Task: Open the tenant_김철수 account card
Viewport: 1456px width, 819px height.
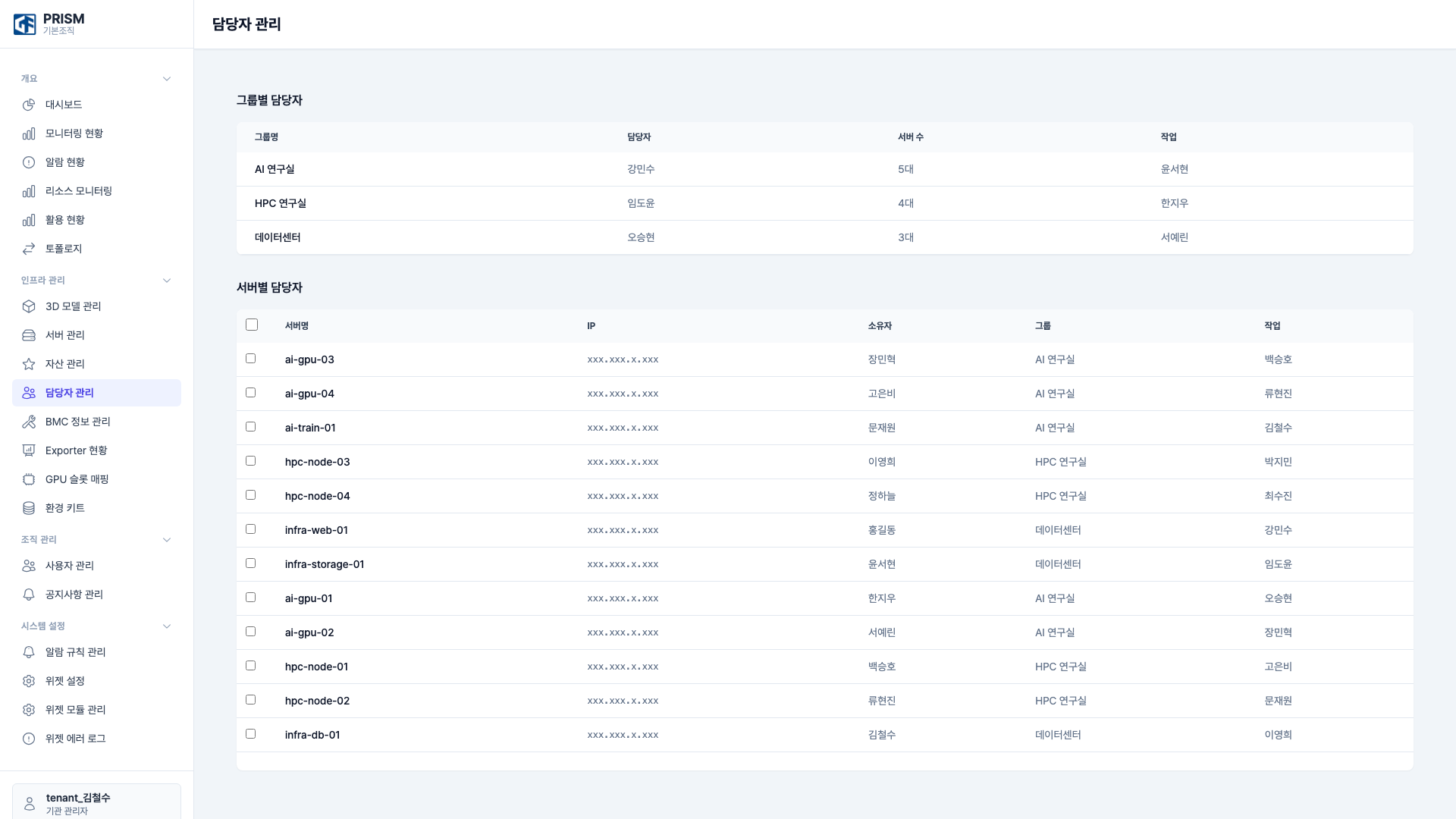Action: [96, 802]
